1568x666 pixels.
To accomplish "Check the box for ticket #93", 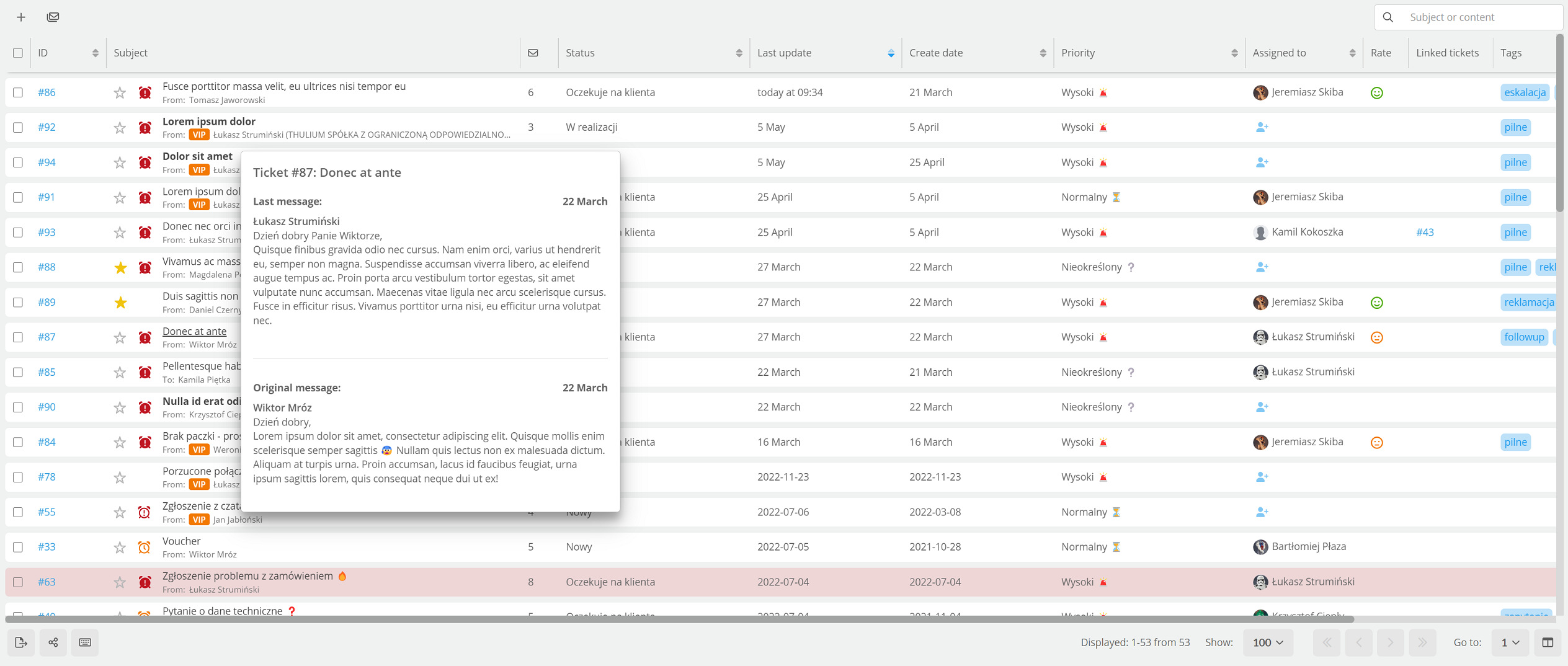I will pyautogui.click(x=18, y=233).
